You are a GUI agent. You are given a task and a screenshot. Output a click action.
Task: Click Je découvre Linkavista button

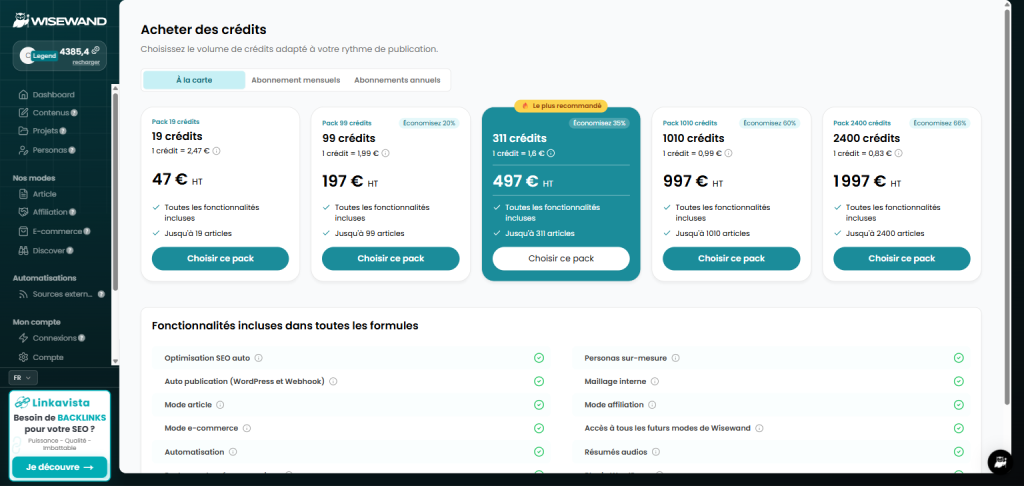tap(59, 467)
